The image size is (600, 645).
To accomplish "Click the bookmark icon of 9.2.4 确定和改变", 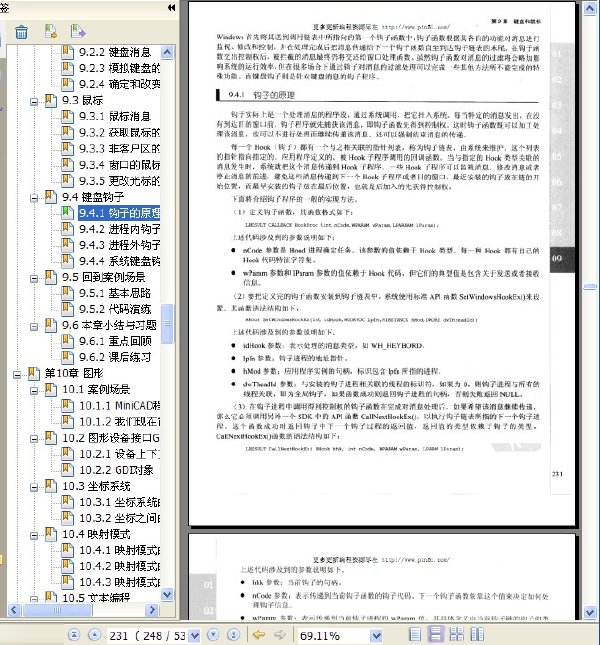I will pos(67,84).
